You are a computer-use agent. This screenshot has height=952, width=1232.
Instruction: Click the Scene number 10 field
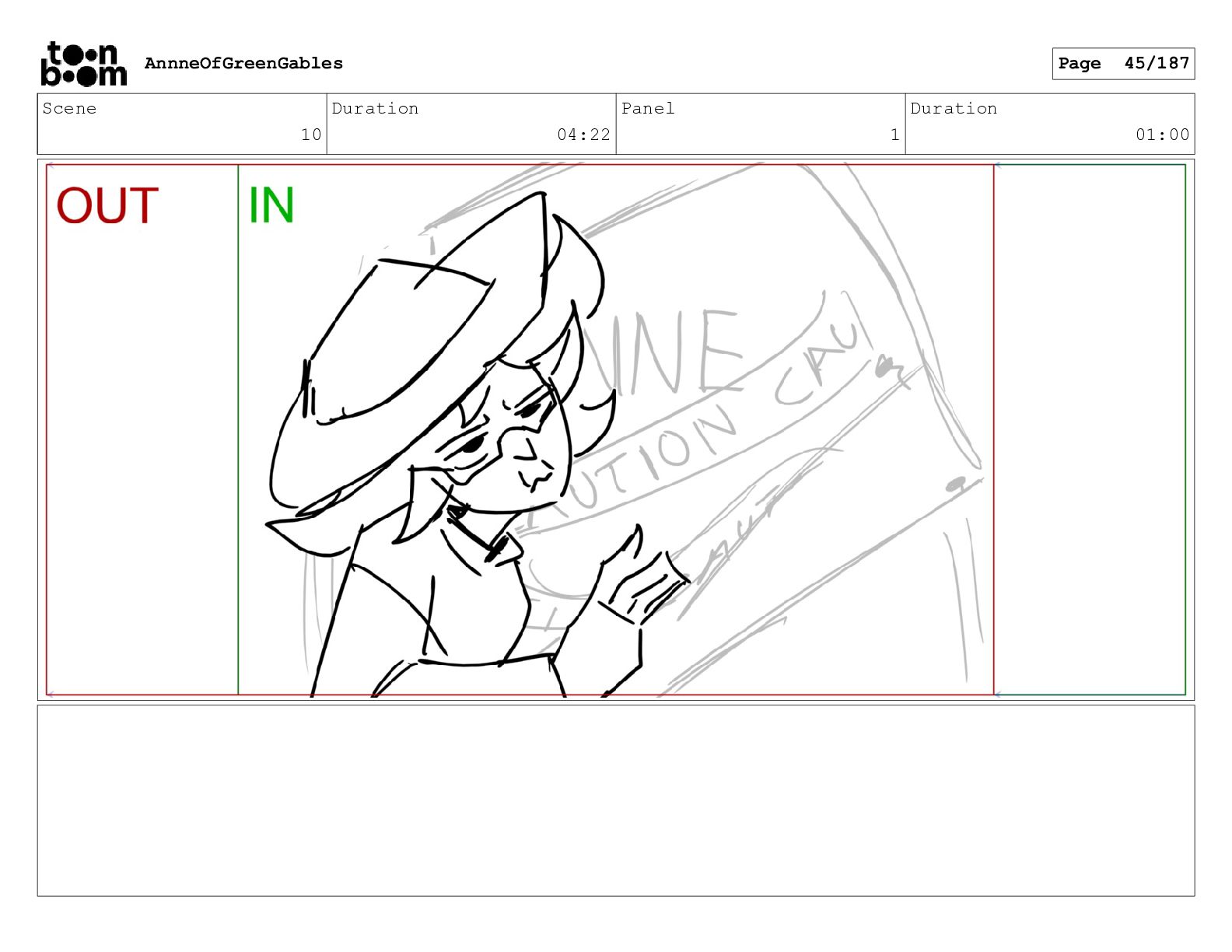[x=182, y=124]
